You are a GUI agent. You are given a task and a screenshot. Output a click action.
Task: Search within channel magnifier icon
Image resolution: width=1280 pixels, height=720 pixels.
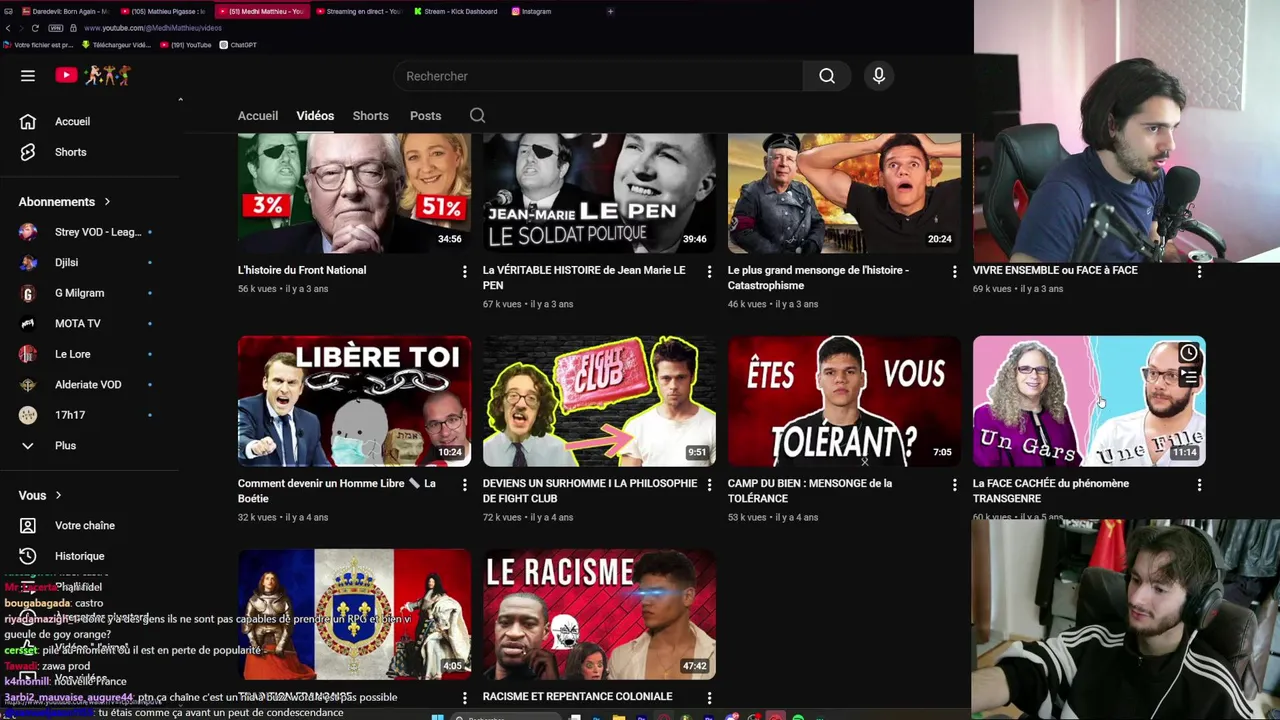click(477, 116)
